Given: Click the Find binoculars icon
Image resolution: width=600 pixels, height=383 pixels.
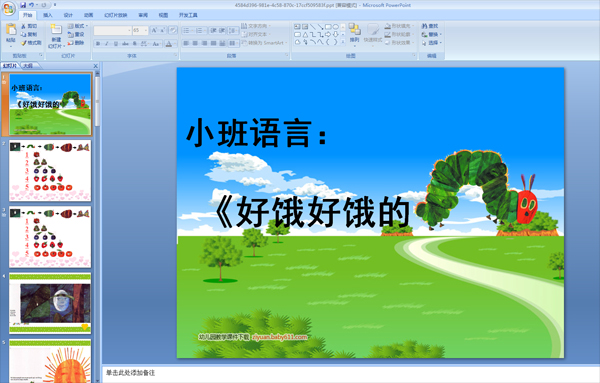Looking at the screenshot, I should point(424,26).
